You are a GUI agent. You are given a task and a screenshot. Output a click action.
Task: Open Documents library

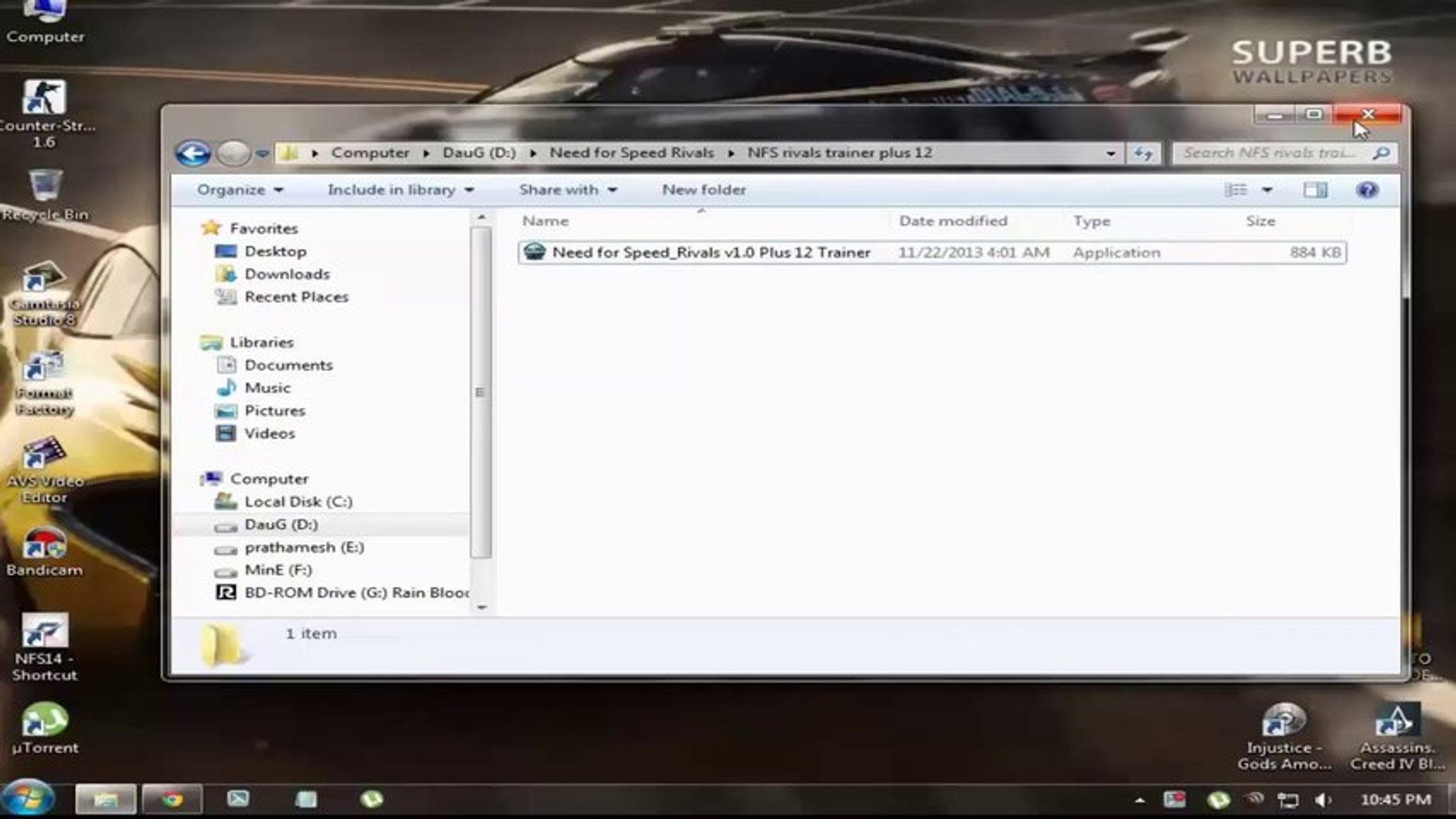click(x=288, y=365)
